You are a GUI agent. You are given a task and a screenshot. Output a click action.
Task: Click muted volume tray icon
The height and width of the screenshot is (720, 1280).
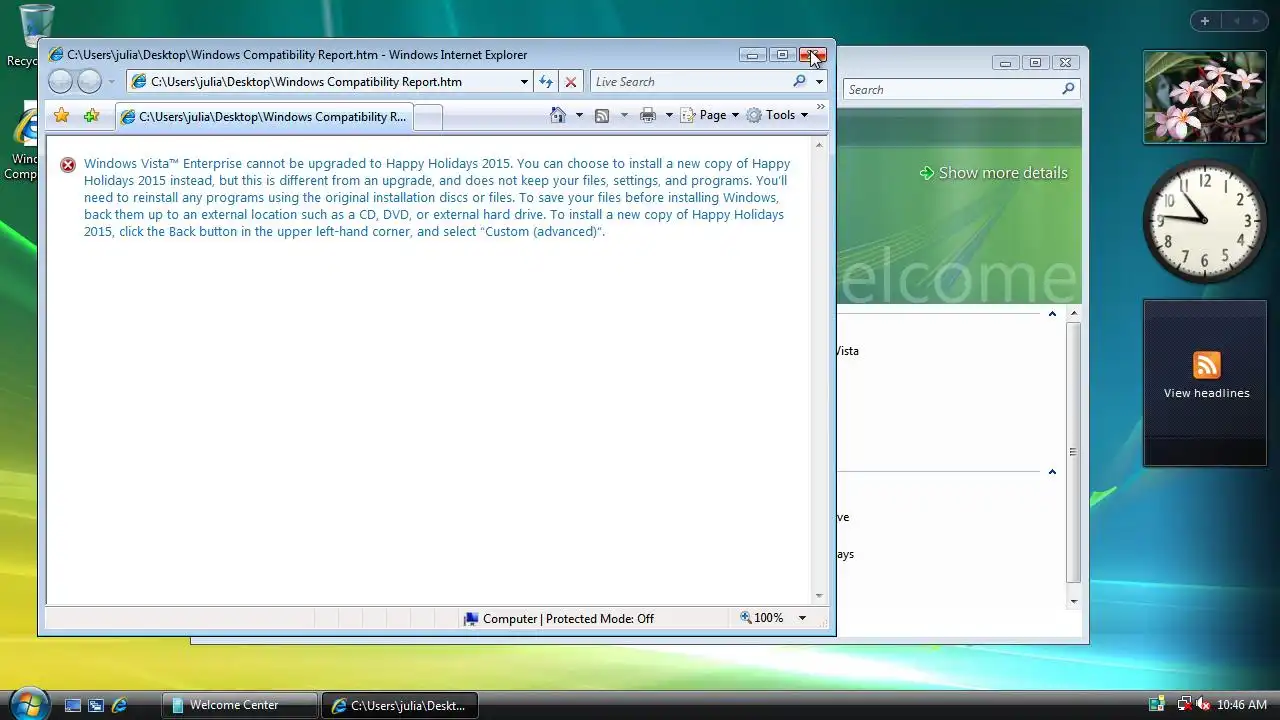click(x=1203, y=705)
